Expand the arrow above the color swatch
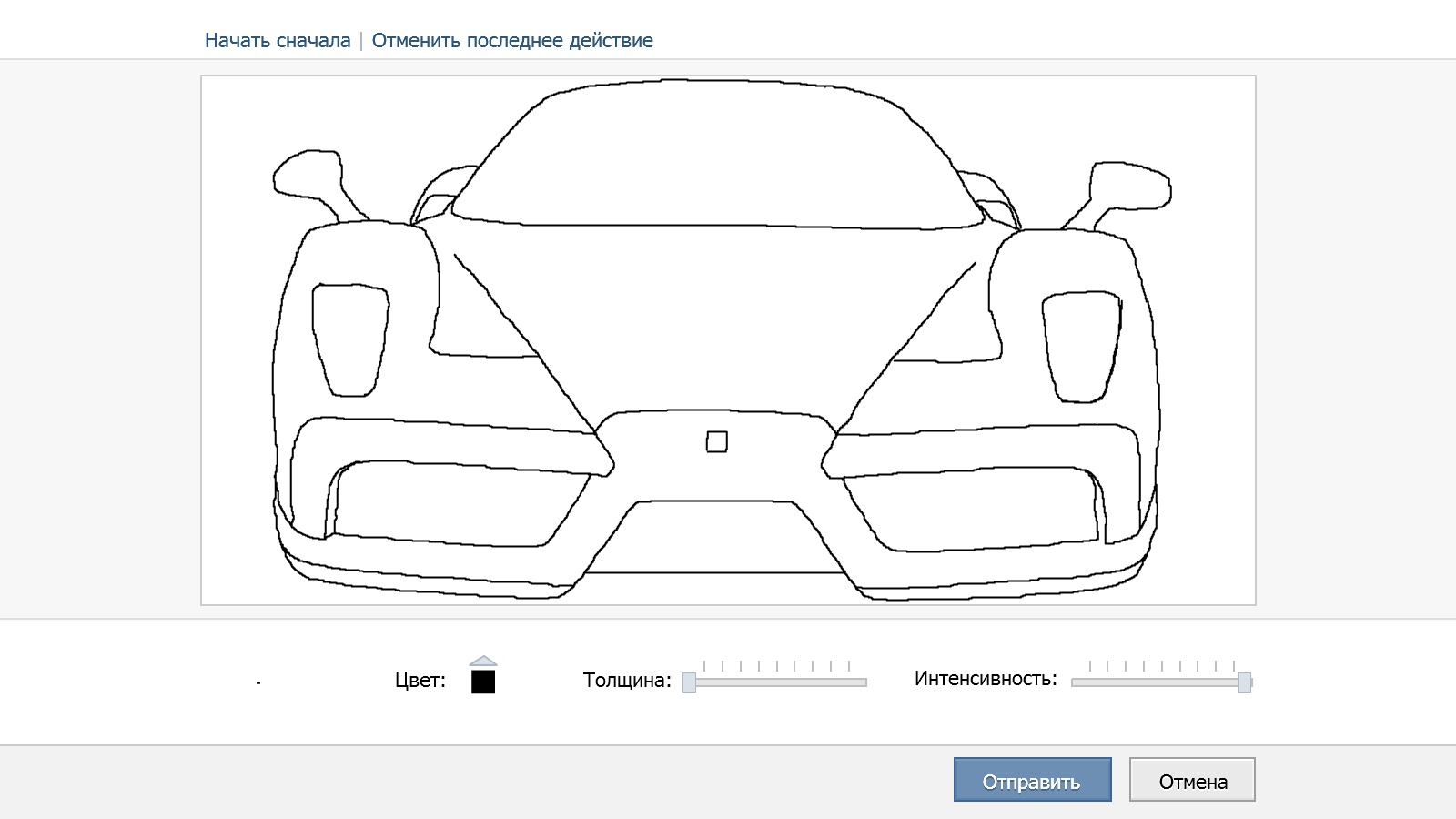This screenshot has height=819, width=1456. pyautogui.click(x=483, y=662)
